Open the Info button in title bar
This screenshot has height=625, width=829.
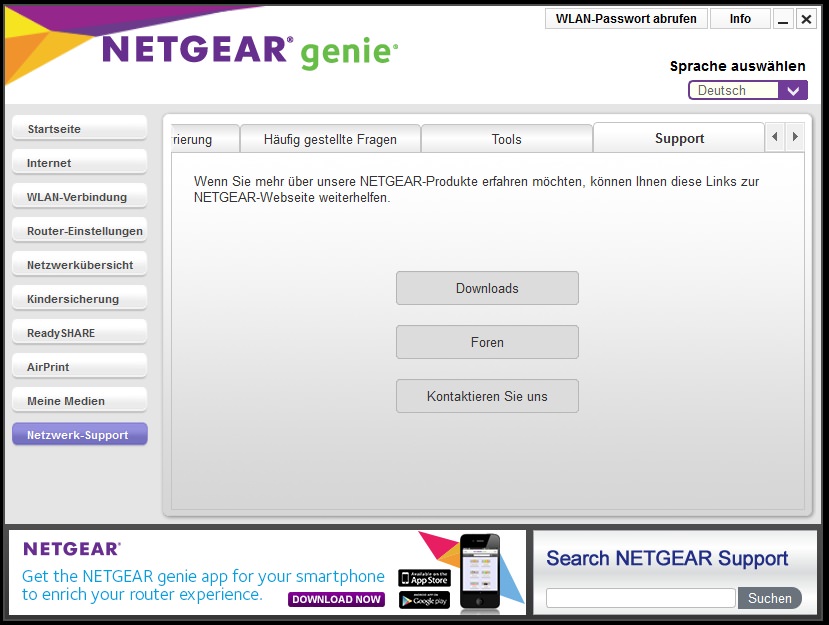[740, 19]
